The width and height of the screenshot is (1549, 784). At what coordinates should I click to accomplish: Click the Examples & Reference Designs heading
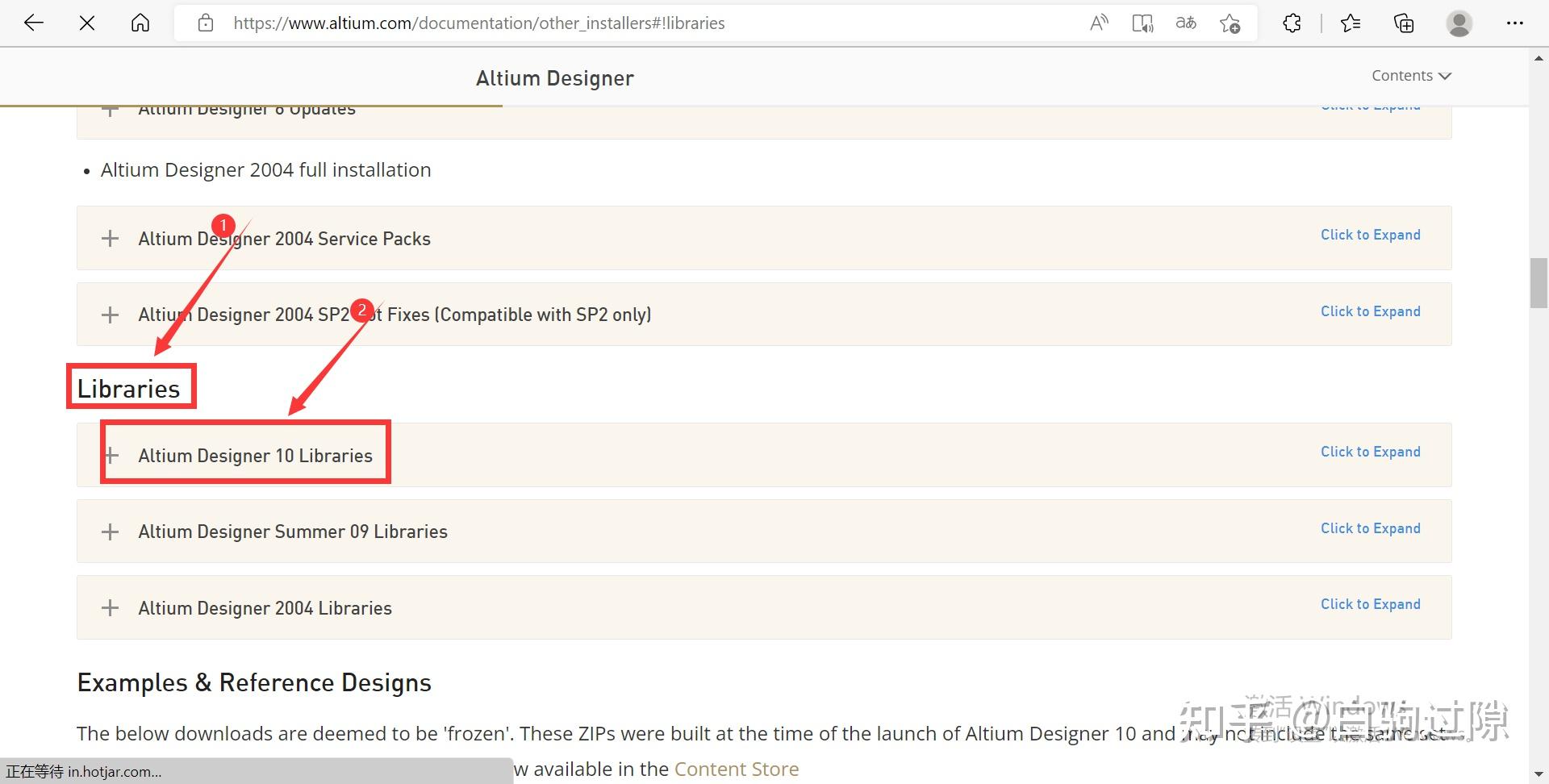[x=254, y=683]
